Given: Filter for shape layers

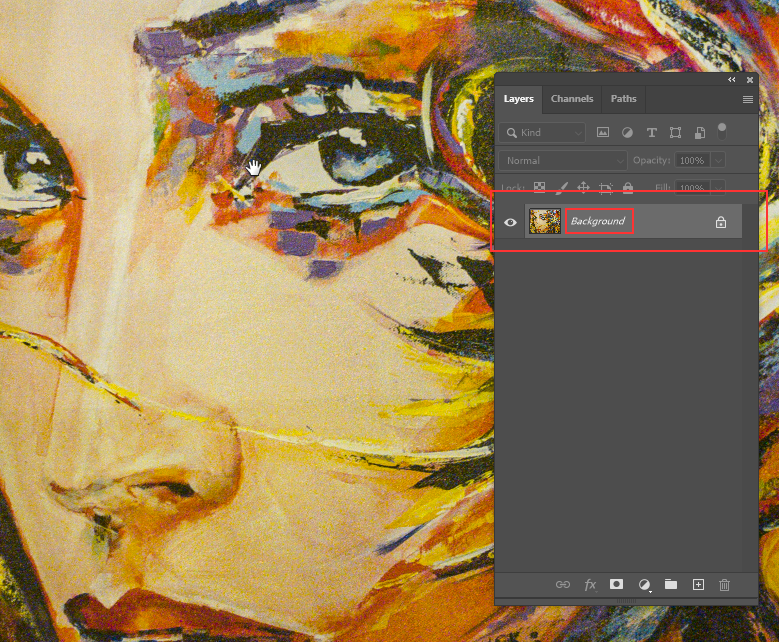Looking at the screenshot, I should click(x=675, y=132).
